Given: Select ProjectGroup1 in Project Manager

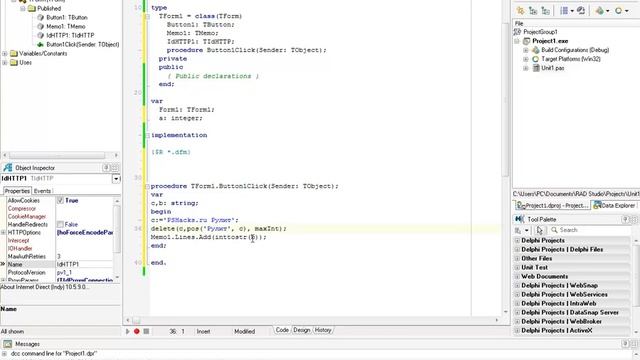Looking at the screenshot, I should coord(540,32).
